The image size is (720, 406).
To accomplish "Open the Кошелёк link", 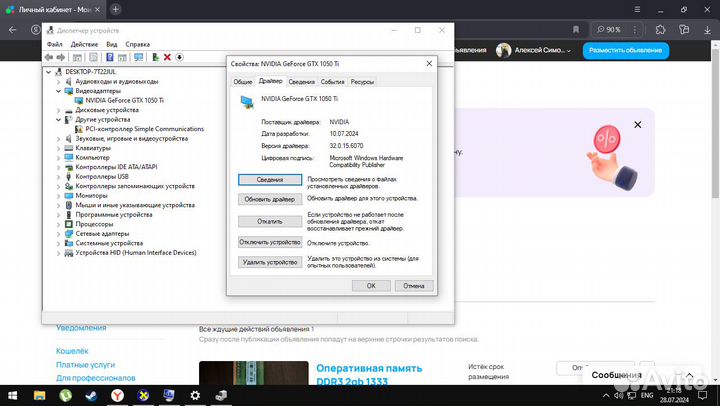I will click(72, 351).
